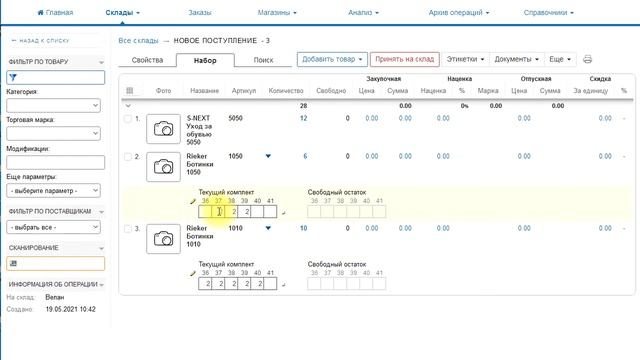Select checkbox for Rieker 1050 row
The height and width of the screenshot is (360, 640).
128,157
